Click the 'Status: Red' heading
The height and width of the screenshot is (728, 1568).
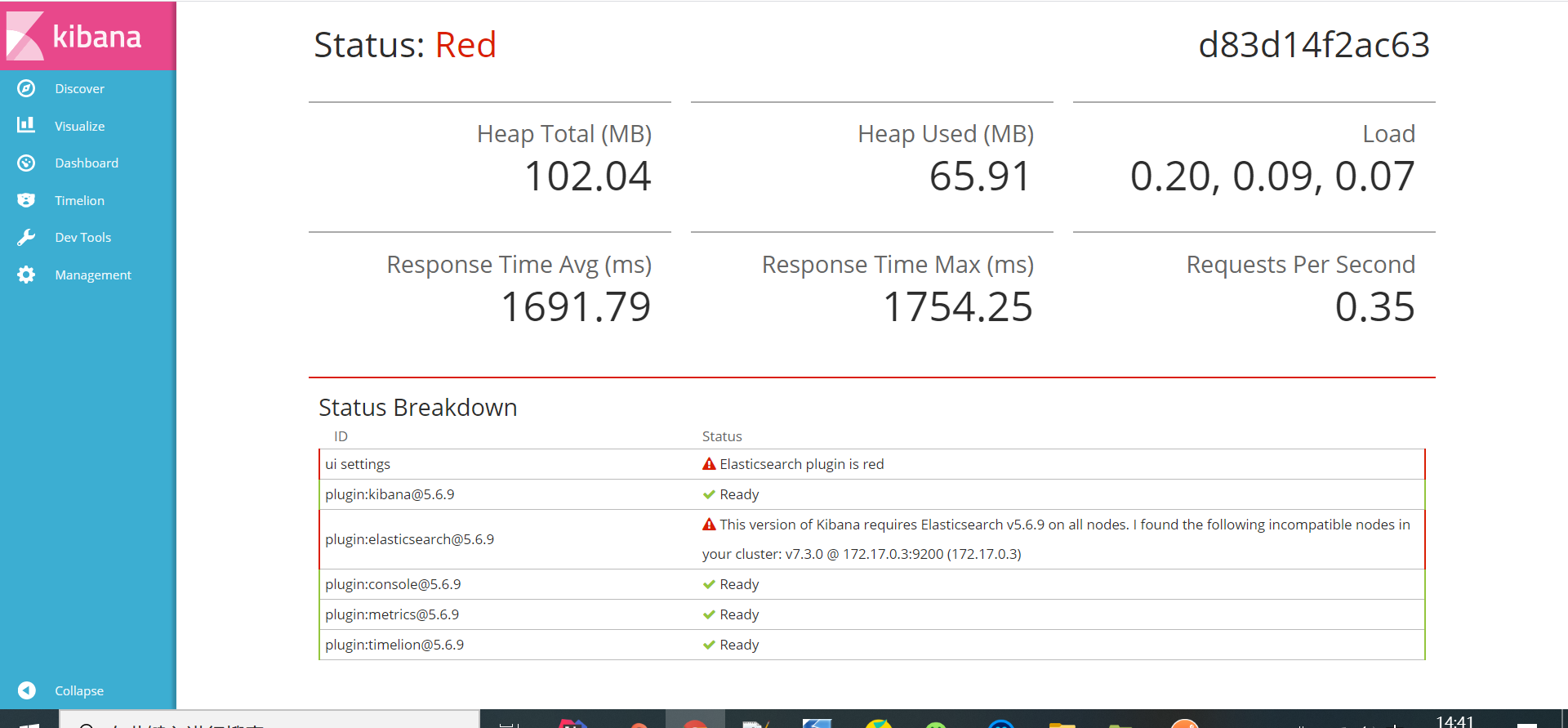405,44
